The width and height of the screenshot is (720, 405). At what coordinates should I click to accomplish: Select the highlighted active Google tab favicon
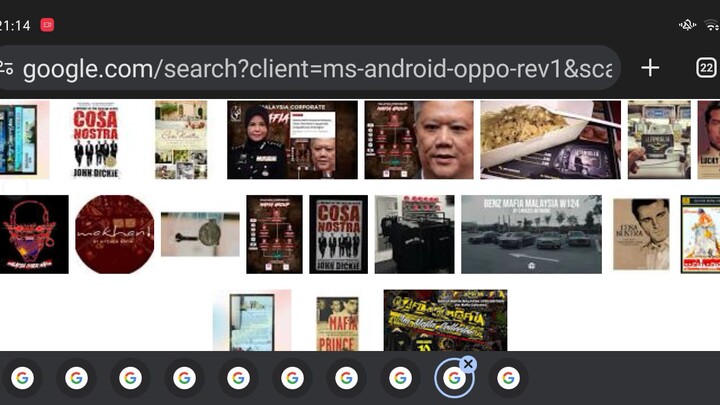pos(452,379)
